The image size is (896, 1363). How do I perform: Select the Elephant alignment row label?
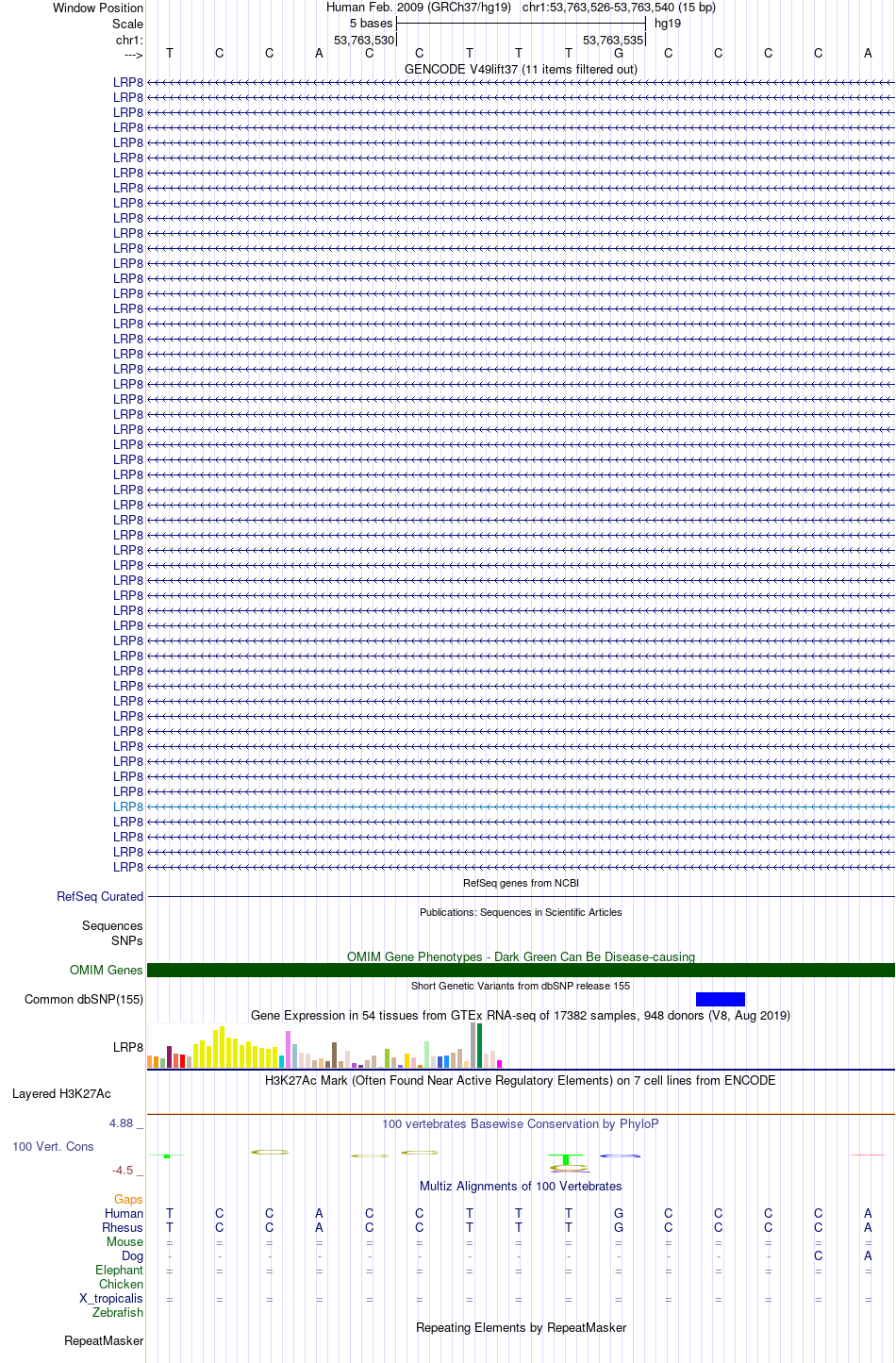click(120, 1270)
